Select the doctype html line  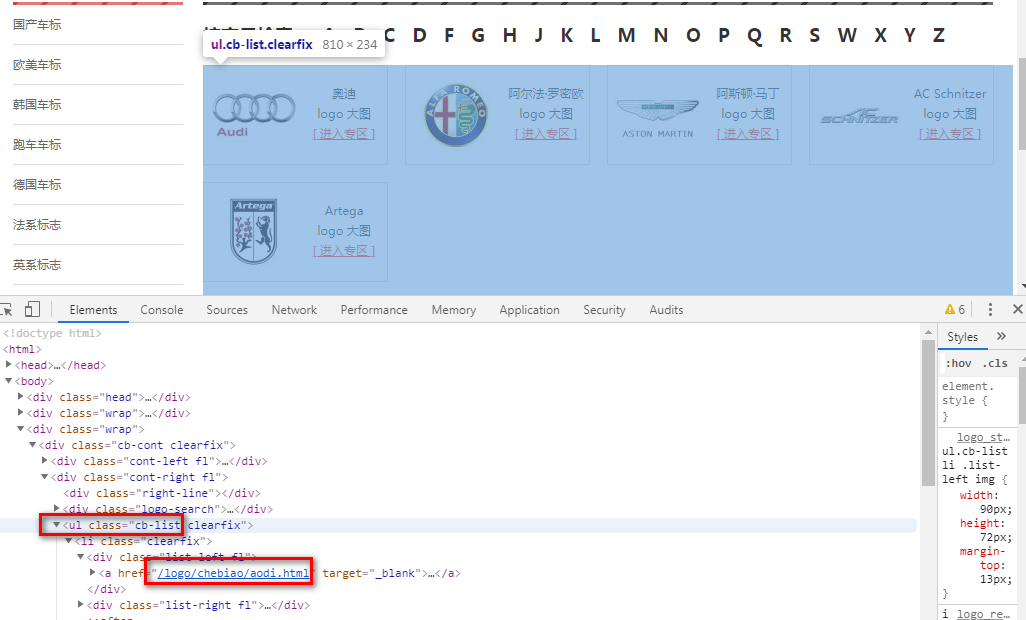coord(52,333)
